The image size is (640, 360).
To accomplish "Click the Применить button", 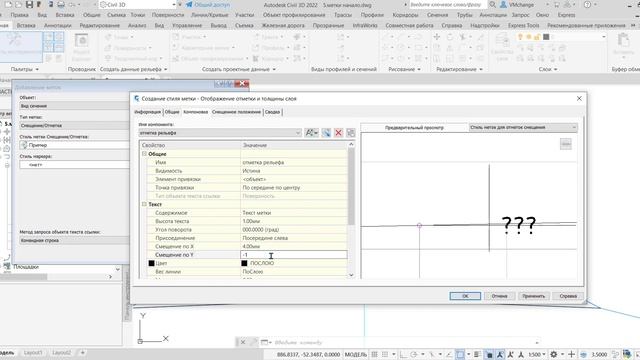I will (533, 296).
